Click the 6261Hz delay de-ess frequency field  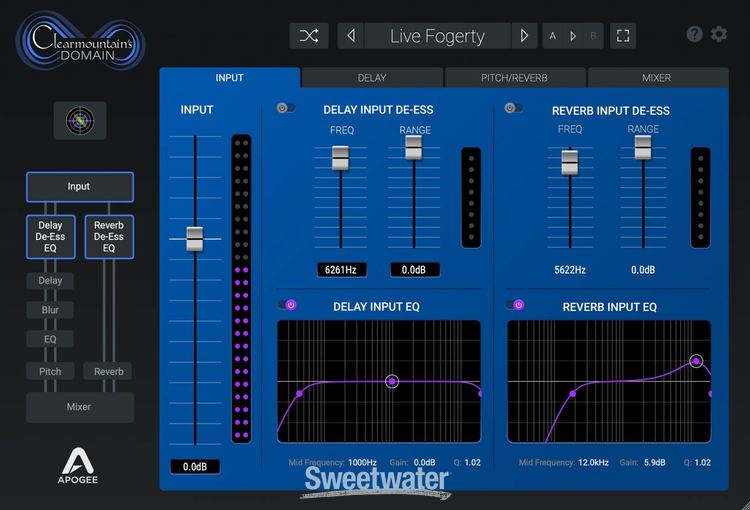tap(342, 269)
